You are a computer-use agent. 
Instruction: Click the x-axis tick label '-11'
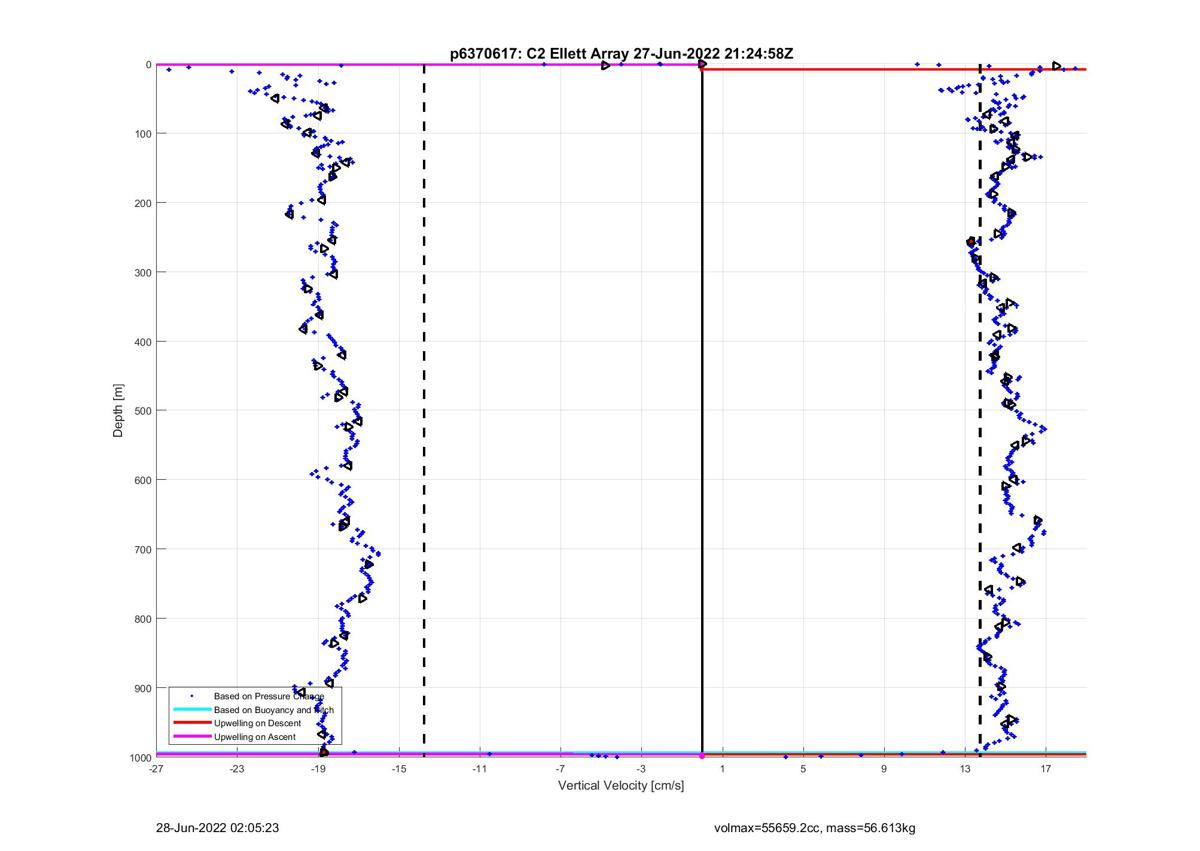(x=480, y=770)
